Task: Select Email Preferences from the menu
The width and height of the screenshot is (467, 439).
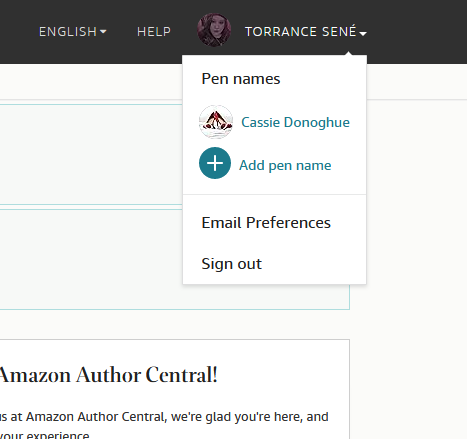Action: (266, 223)
